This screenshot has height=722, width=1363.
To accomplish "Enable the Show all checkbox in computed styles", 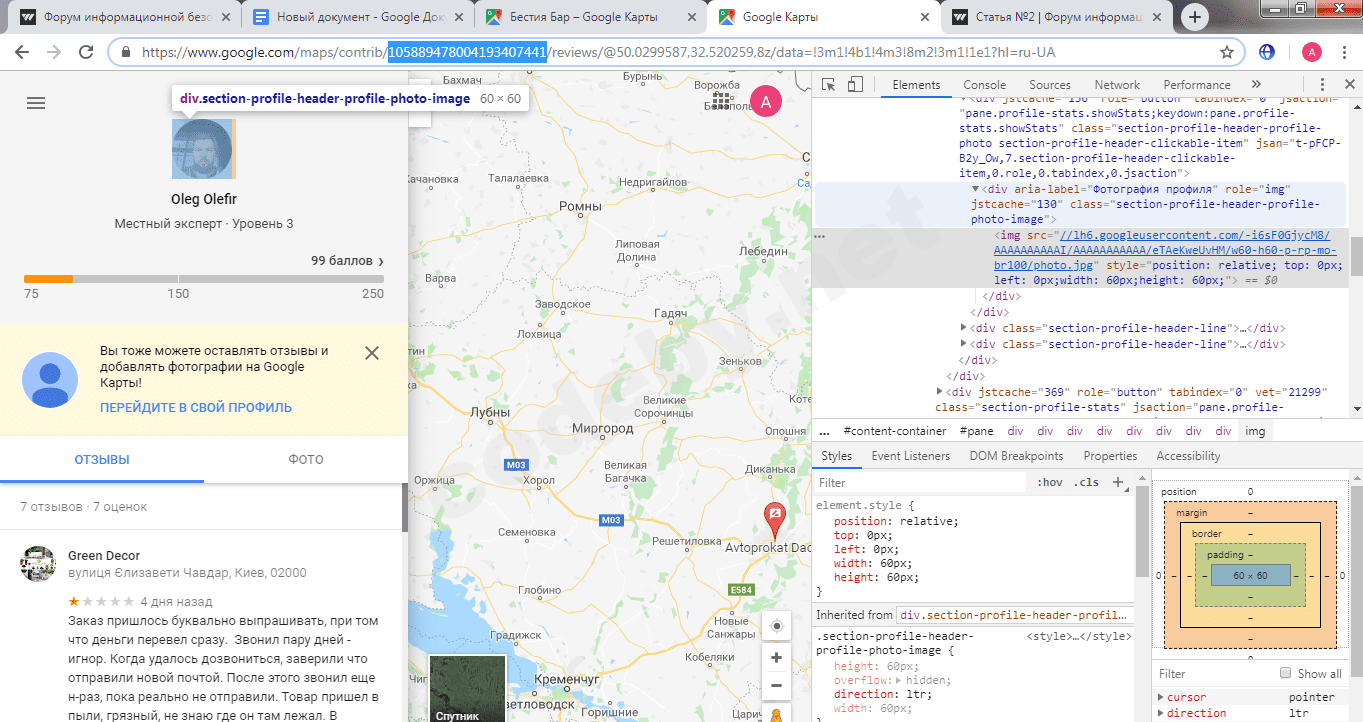I will click(x=1286, y=673).
